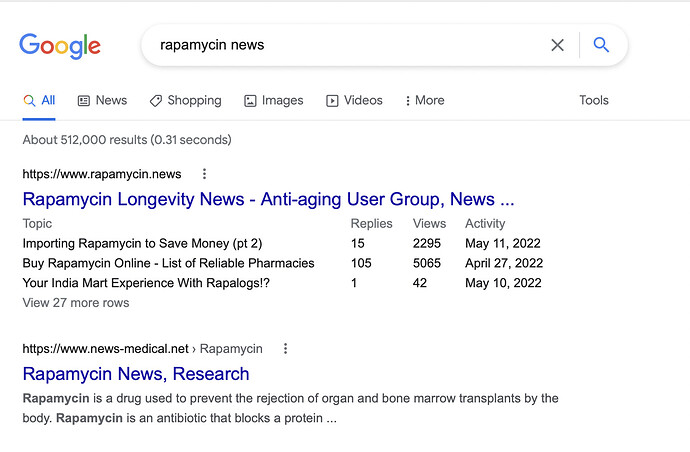The image size is (690, 452).
Task: Switch to the Videos tab
Action: point(354,100)
